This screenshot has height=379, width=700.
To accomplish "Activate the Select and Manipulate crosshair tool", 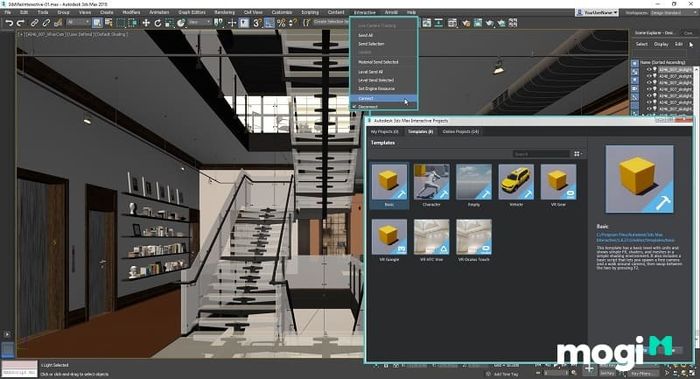I will (232, 23).
